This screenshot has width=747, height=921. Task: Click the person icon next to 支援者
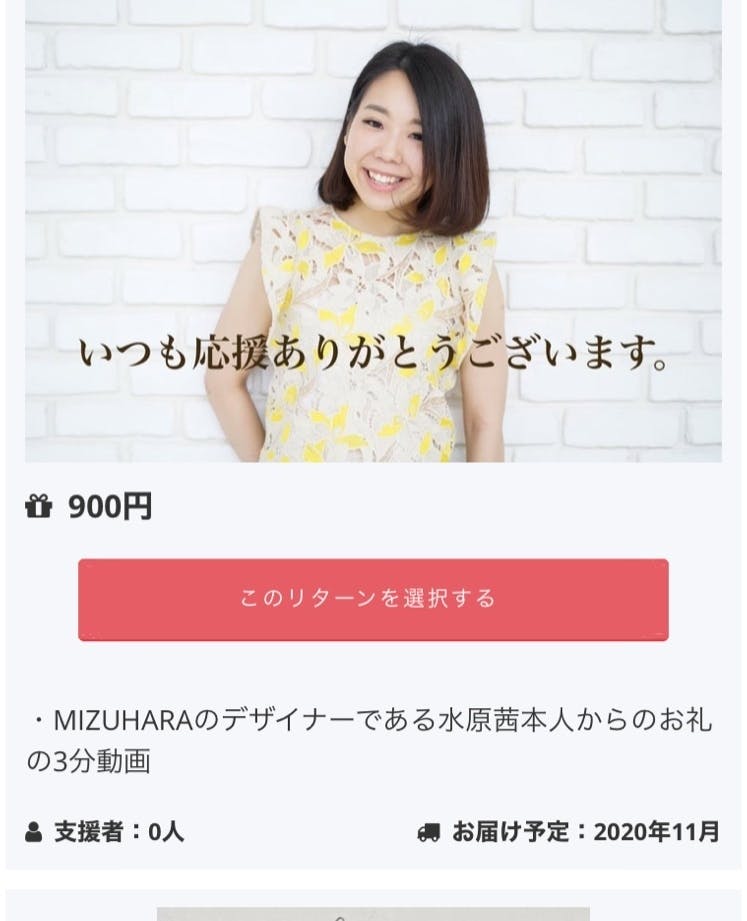(33, 832)
